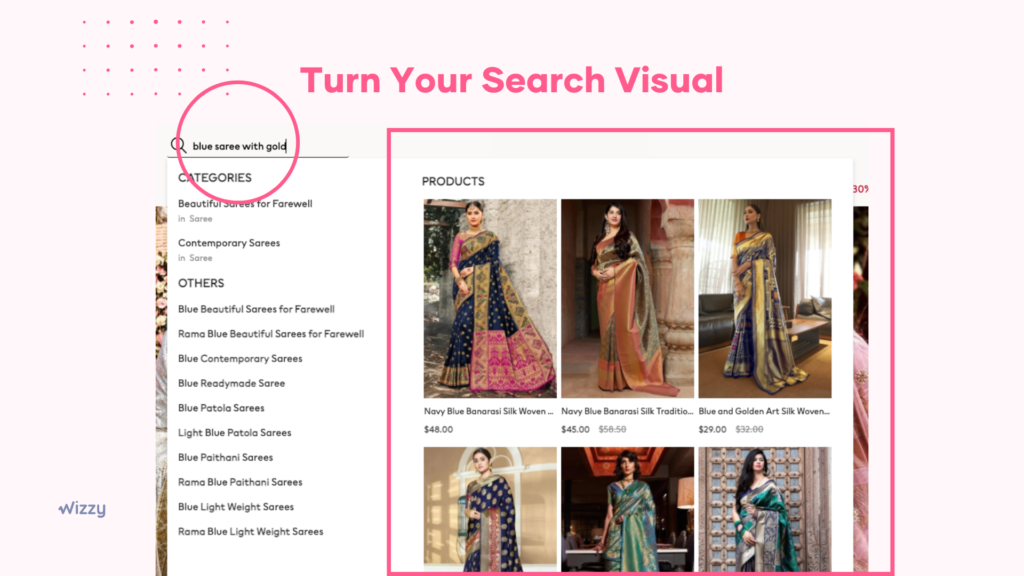Click the $29.00 price
Image resolution: width=1024 pixels, height=576 pixels.
[x=712, y=430]
